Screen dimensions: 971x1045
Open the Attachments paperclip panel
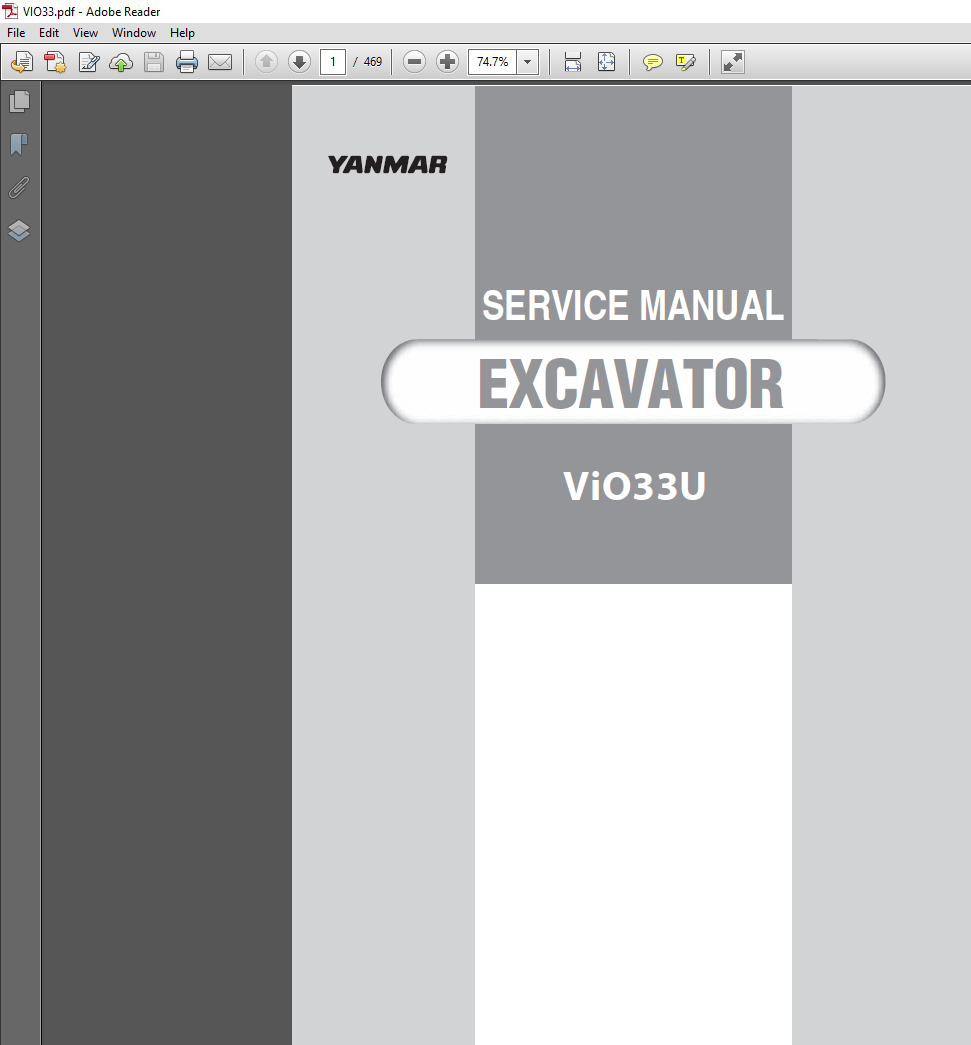(19, 187)
